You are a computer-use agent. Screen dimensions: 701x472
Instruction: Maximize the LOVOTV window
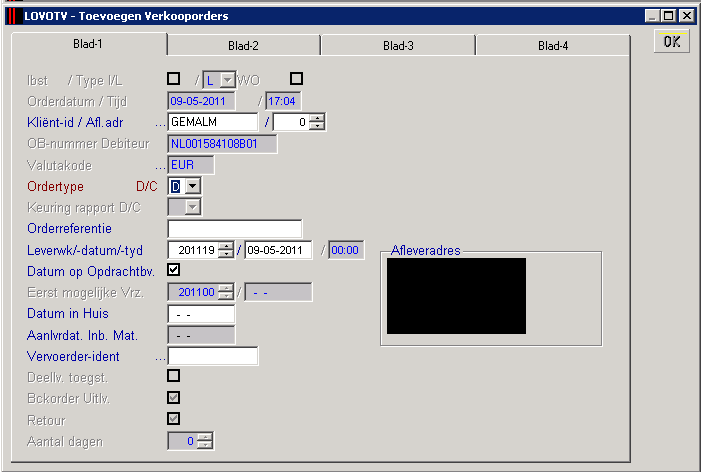coord(668,16)
